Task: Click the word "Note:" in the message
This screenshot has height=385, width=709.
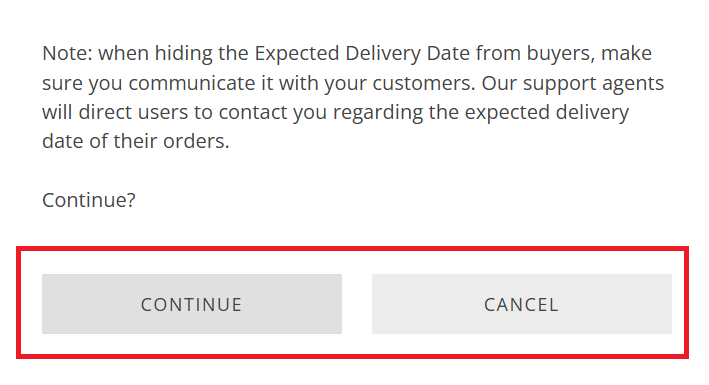Action: pos(67,53)
